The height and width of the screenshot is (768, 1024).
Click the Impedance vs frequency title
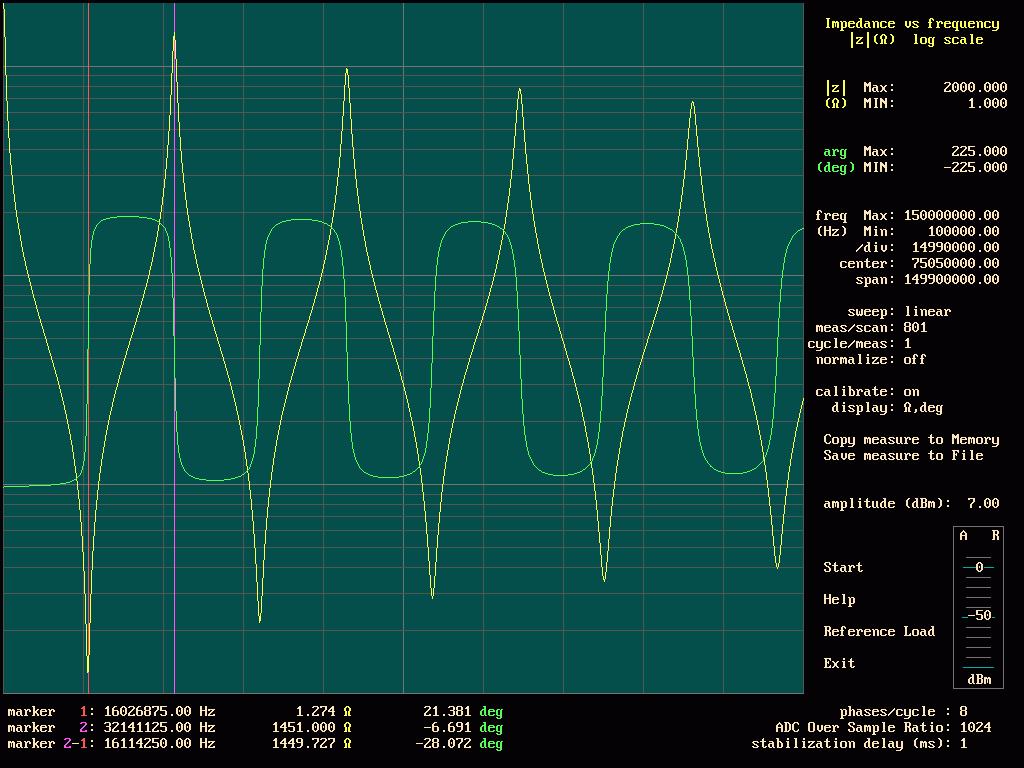click(911, 24)
